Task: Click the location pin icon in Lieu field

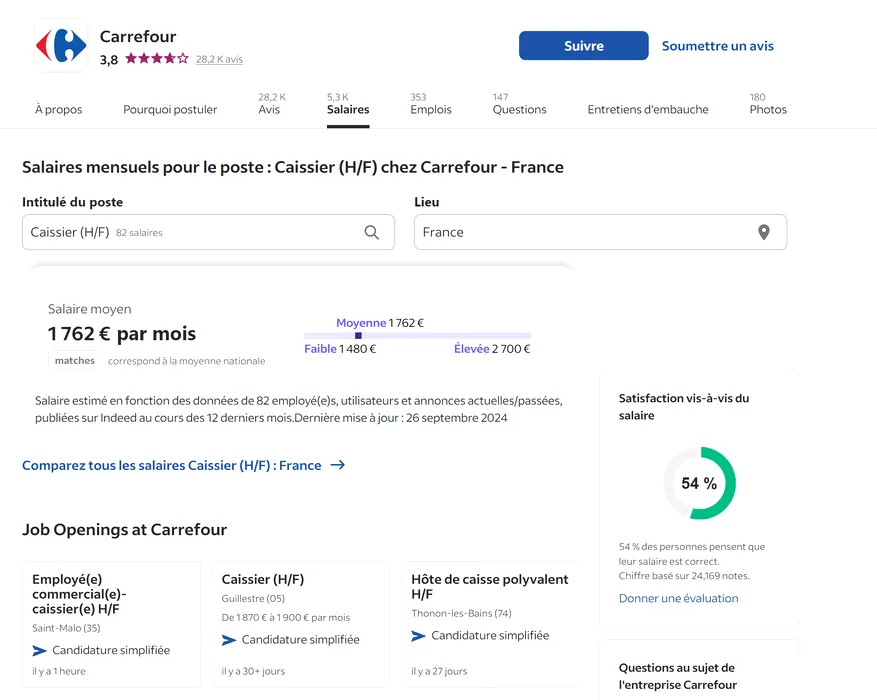Action: pyautogui.click(x=763, y=232)
